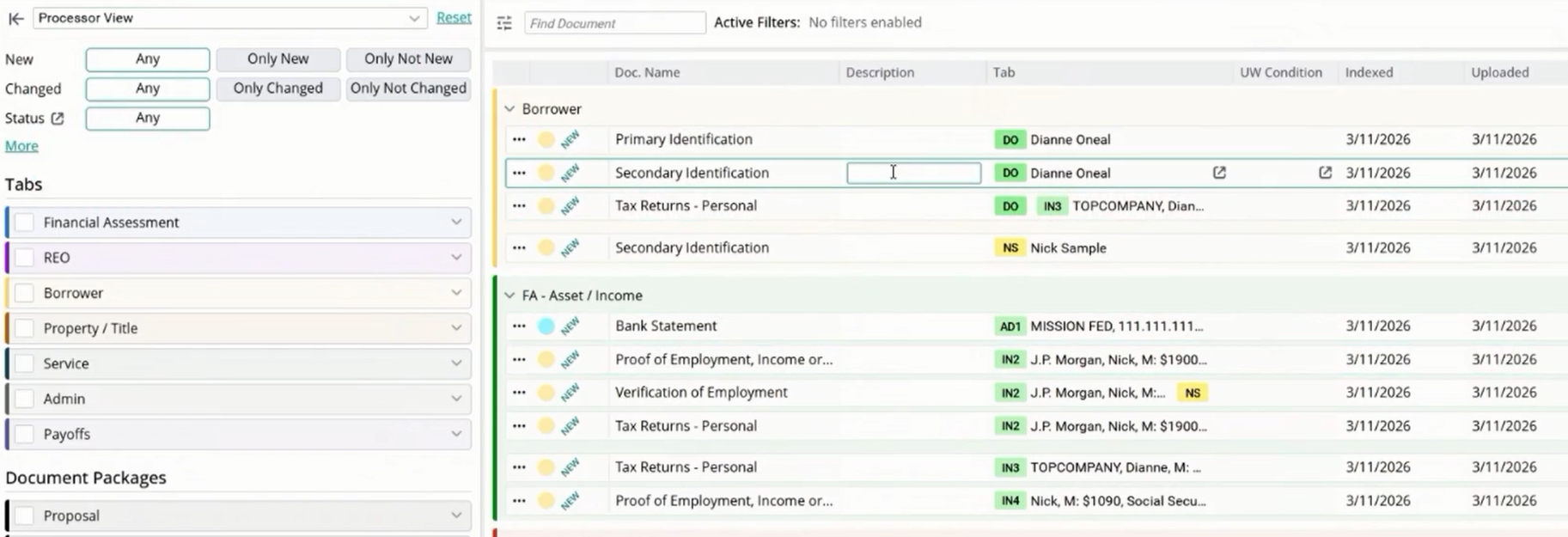Open the filter settings icon beside Find Document
Image resolution: width=1568 pixels, height=537 pixels.
tap(504, 23)
